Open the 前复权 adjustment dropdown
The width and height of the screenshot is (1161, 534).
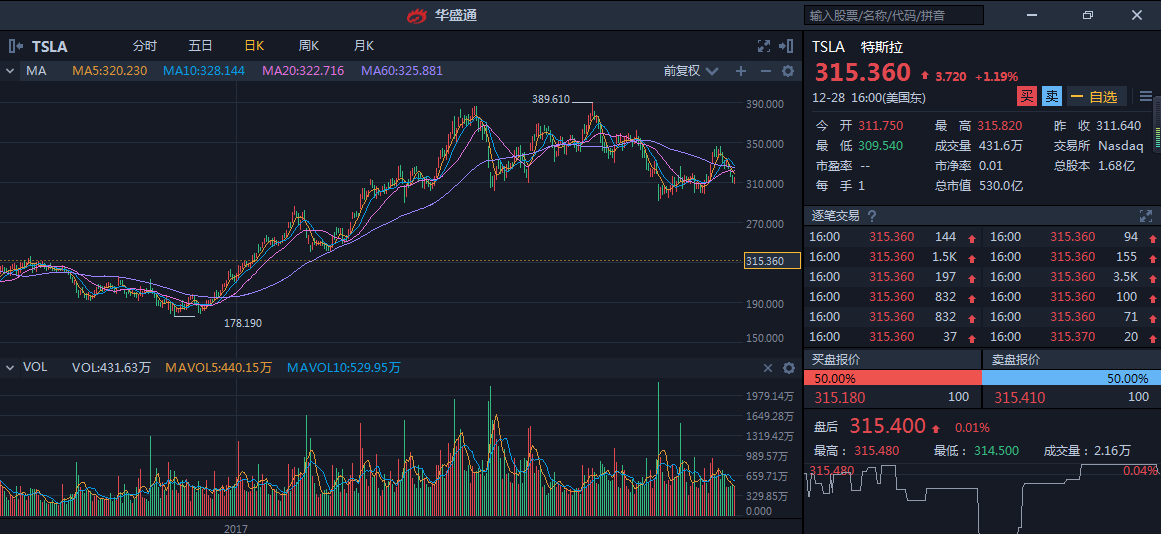(691, 71)
